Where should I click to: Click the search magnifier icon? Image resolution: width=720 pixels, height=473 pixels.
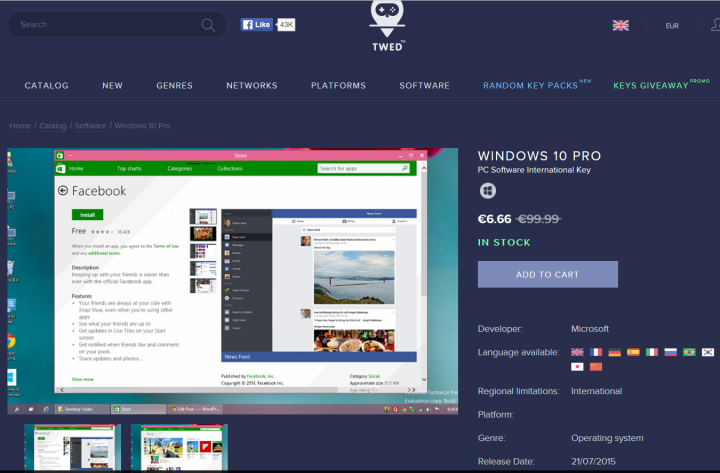(208, 25)
